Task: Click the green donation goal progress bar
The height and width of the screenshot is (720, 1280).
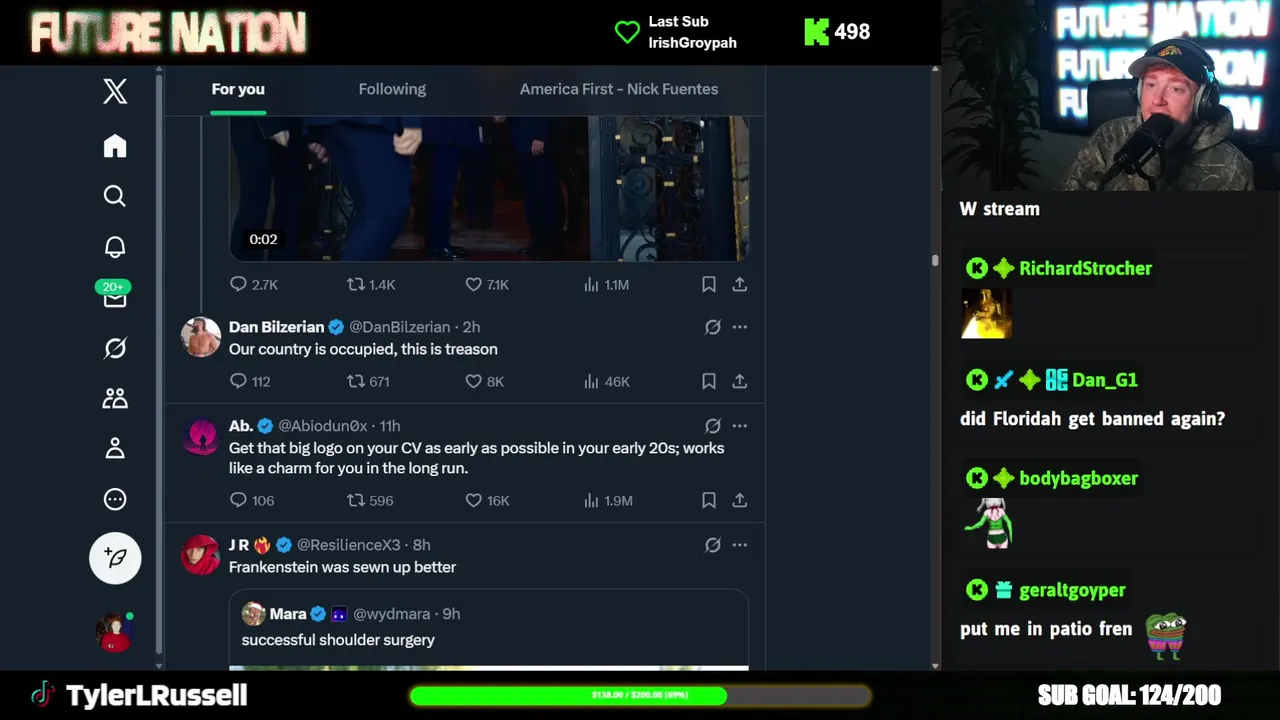Action: [640, 695]
